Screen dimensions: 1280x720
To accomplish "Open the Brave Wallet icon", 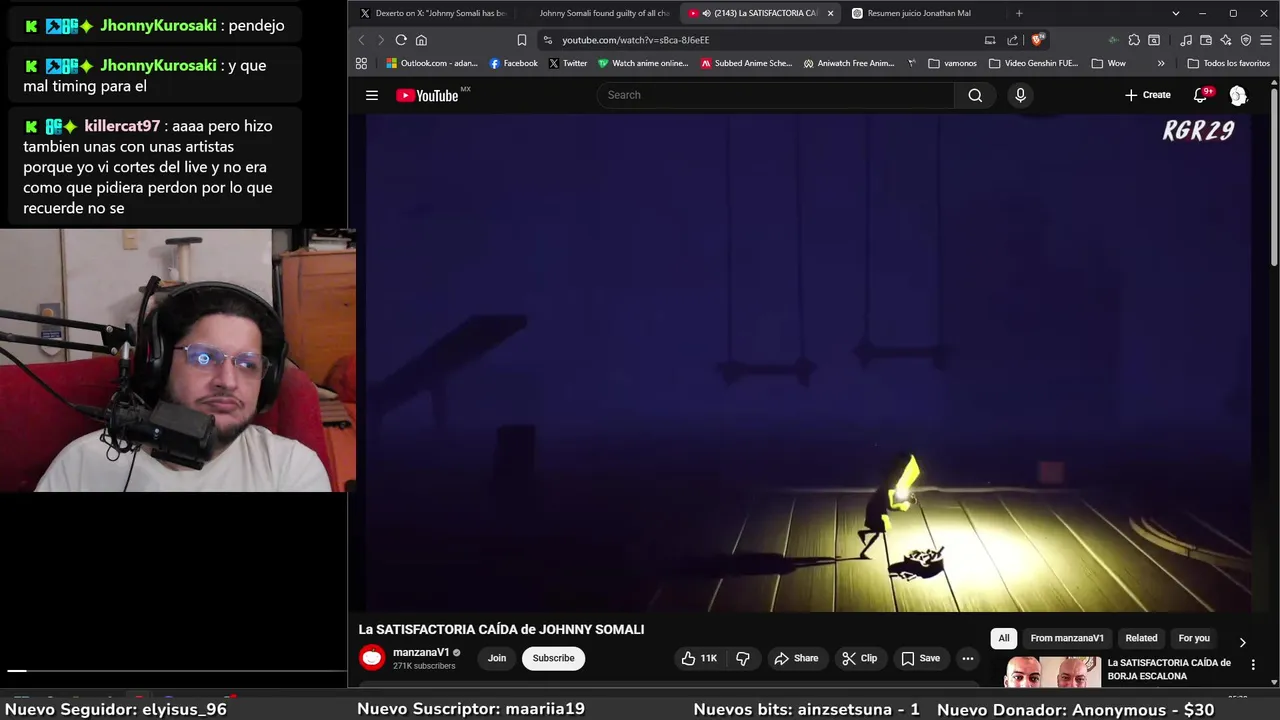I will 1206,40.
